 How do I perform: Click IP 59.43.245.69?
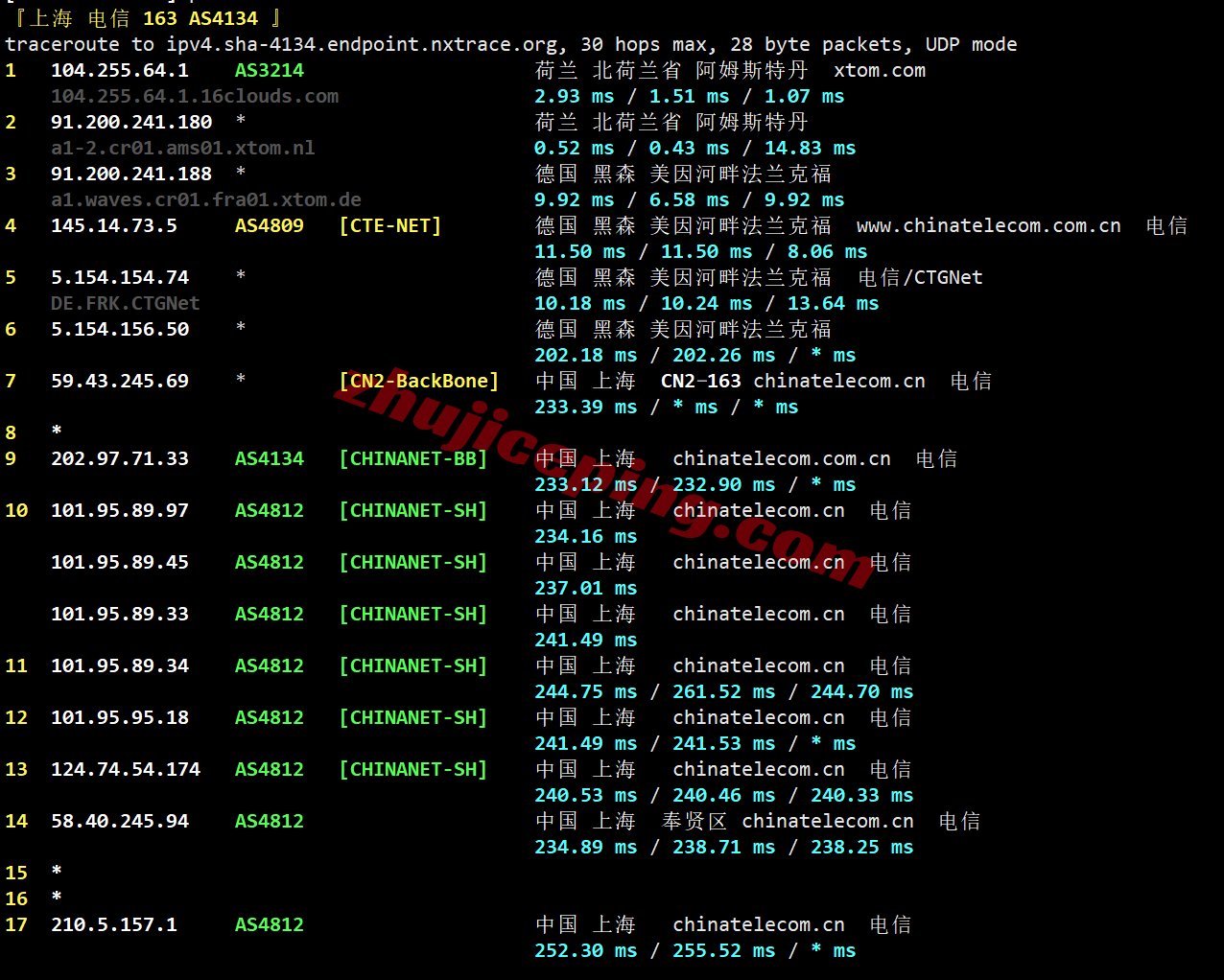120,382
